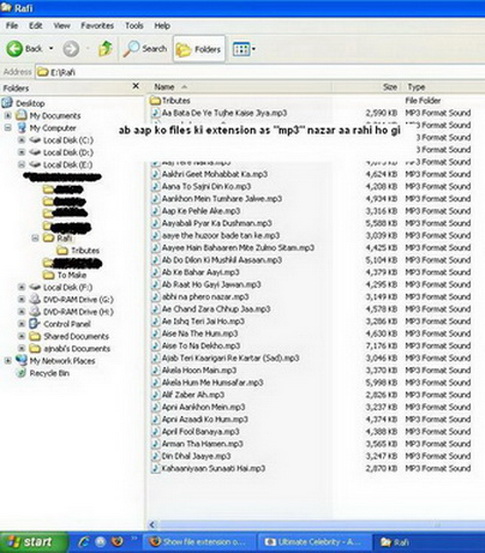Open the Search pane
The width and height of the screenshot is (485, 553).
pyautogui.click(x=145, y=49)
